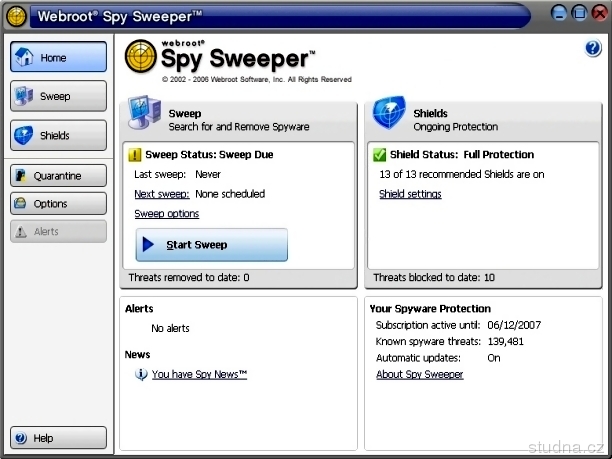Open the Next sweep link
The width and height of the screenshot is (612, 459).
point(162,194)
